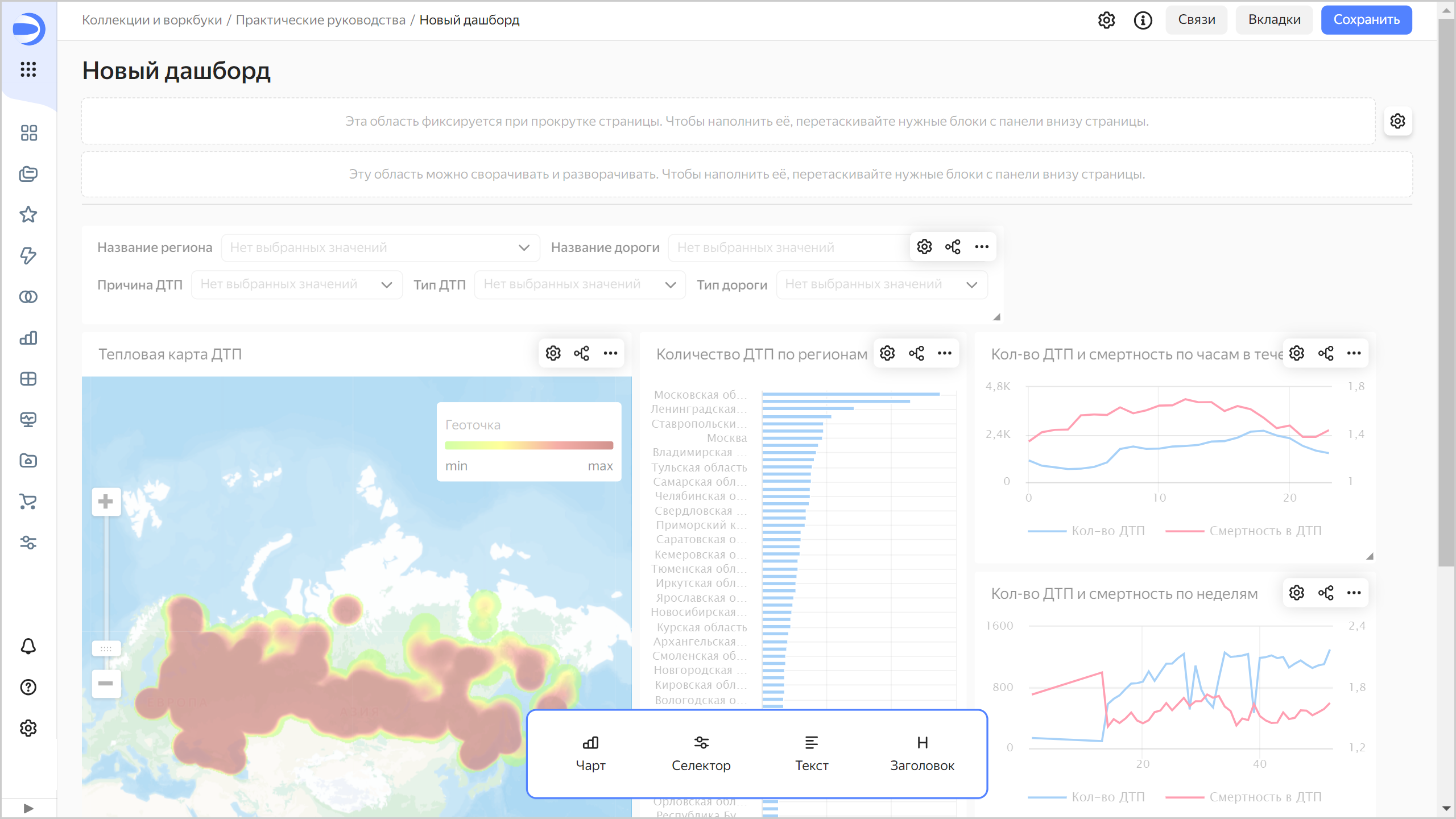Open settings gear of heat map widget
This screenshot has height=819, width=1456.
[x=553, y=353]
